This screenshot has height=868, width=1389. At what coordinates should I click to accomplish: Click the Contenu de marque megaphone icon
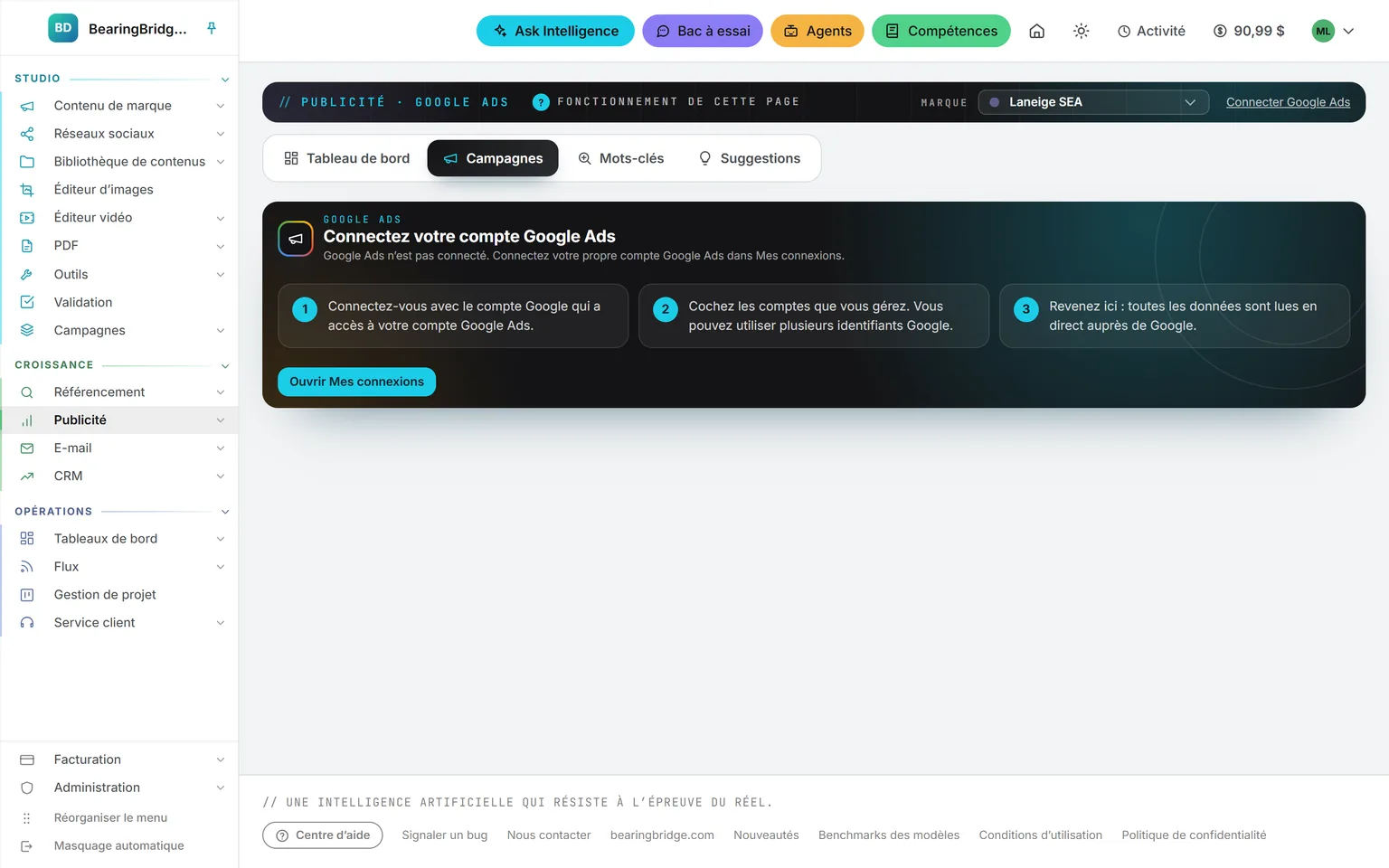(27, 106)
